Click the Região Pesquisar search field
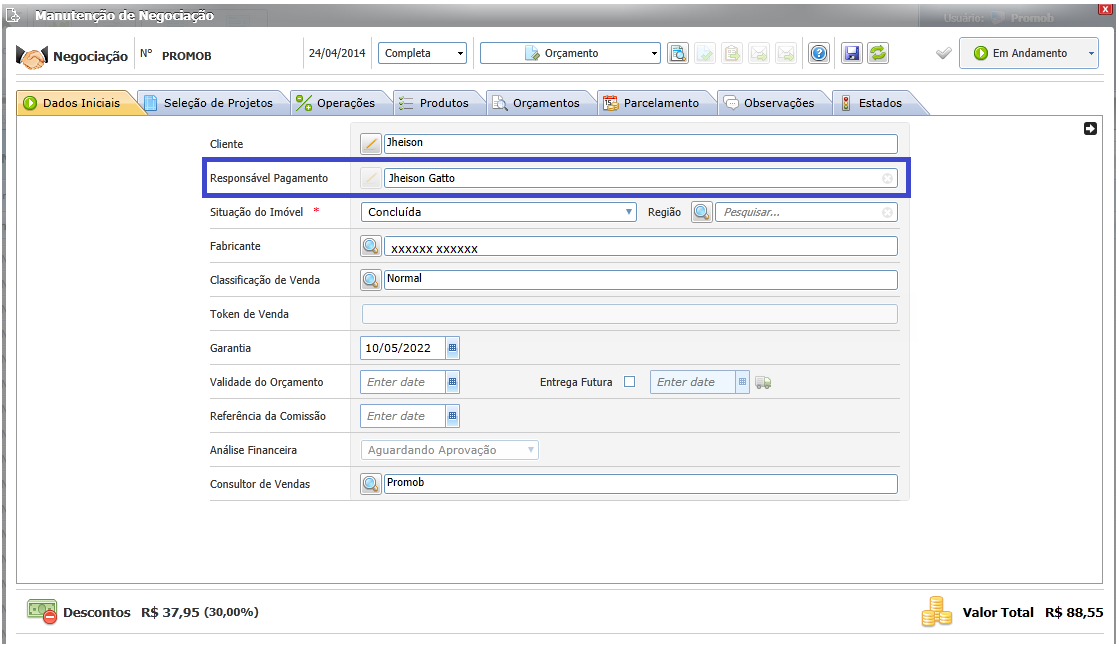1119x647 pixels. (806, 212)
